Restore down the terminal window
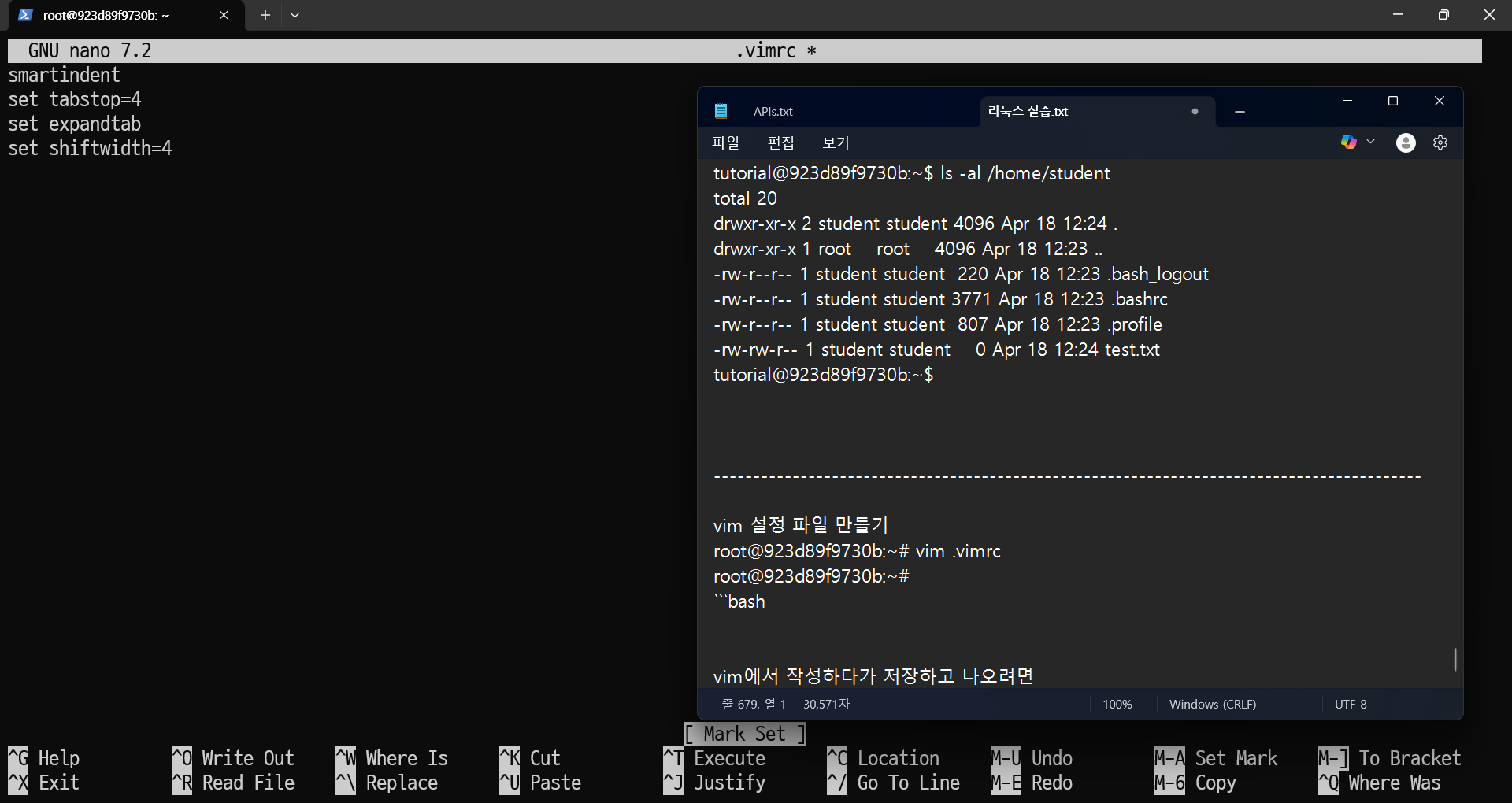The width and height of the screenshot is (1512, 803). [x=1443, y=15]
